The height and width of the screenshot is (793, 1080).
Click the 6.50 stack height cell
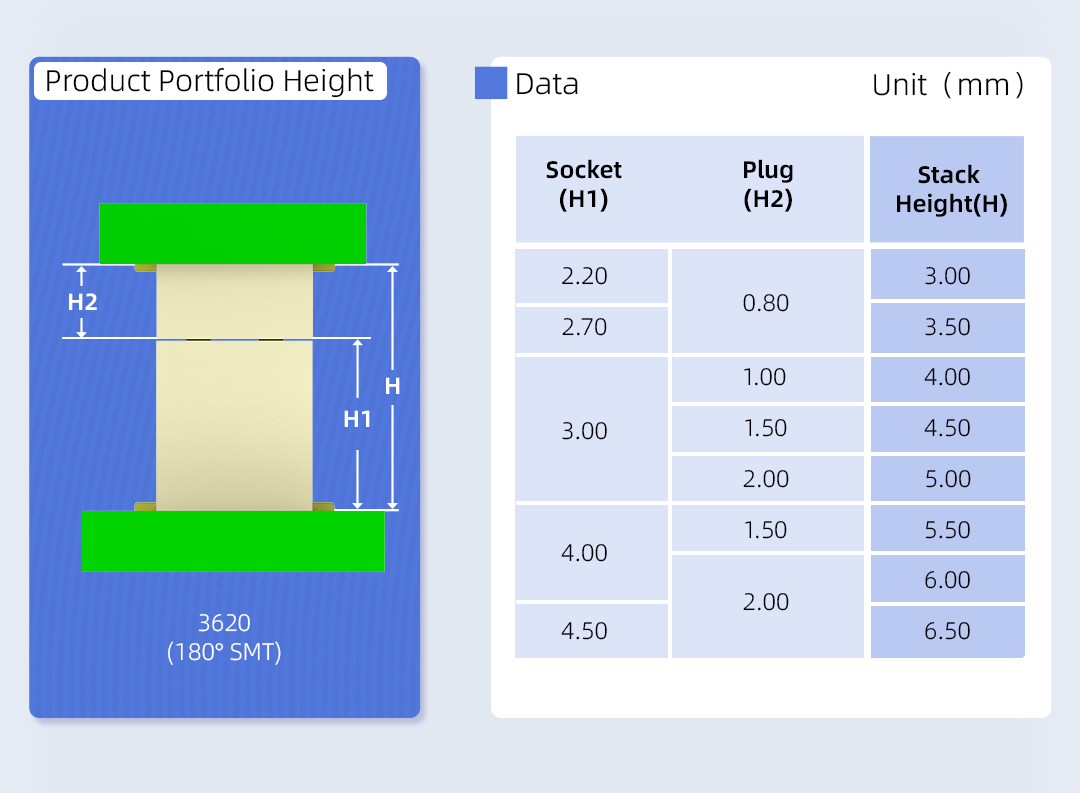947,631
